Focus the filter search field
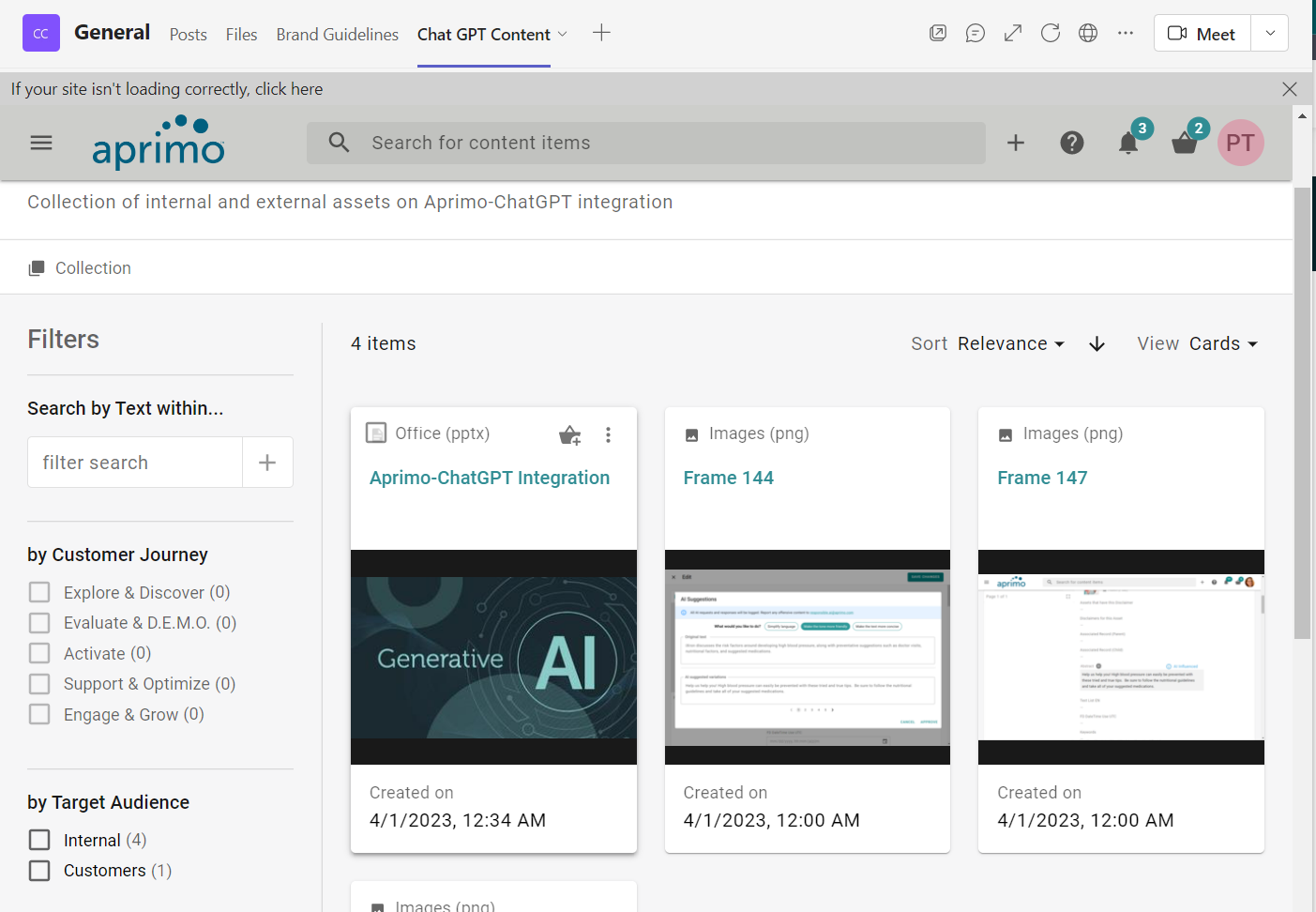 point(134,462)
